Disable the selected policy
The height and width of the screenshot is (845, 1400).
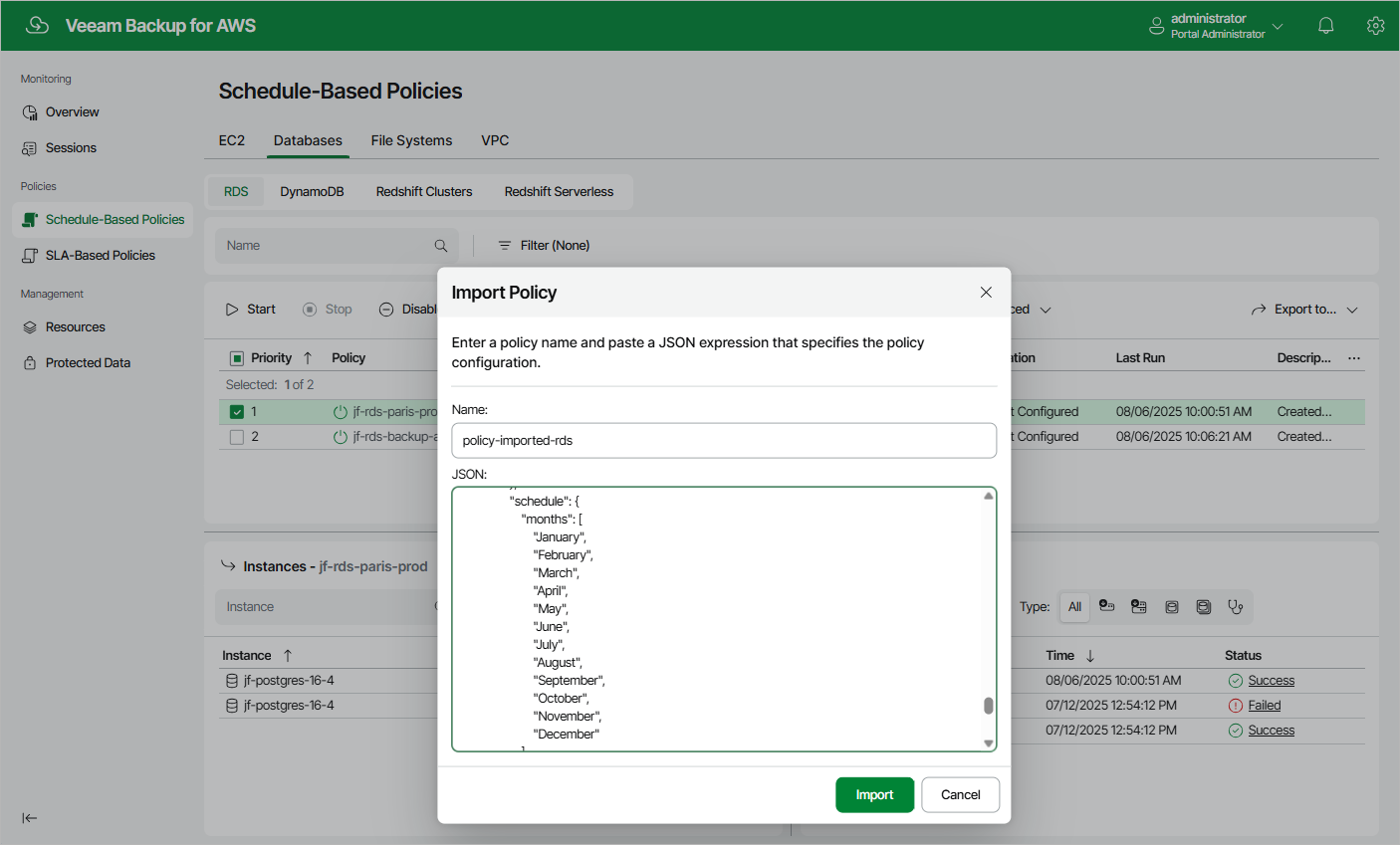coord(407,310)
